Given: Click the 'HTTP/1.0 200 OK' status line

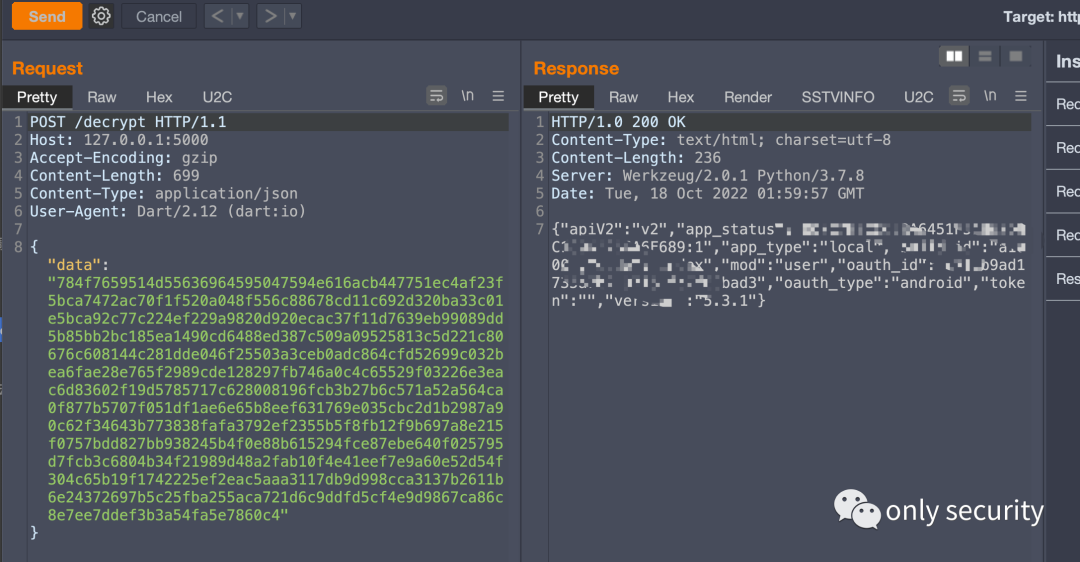Looking at the screenshot, I should (619, 122).
